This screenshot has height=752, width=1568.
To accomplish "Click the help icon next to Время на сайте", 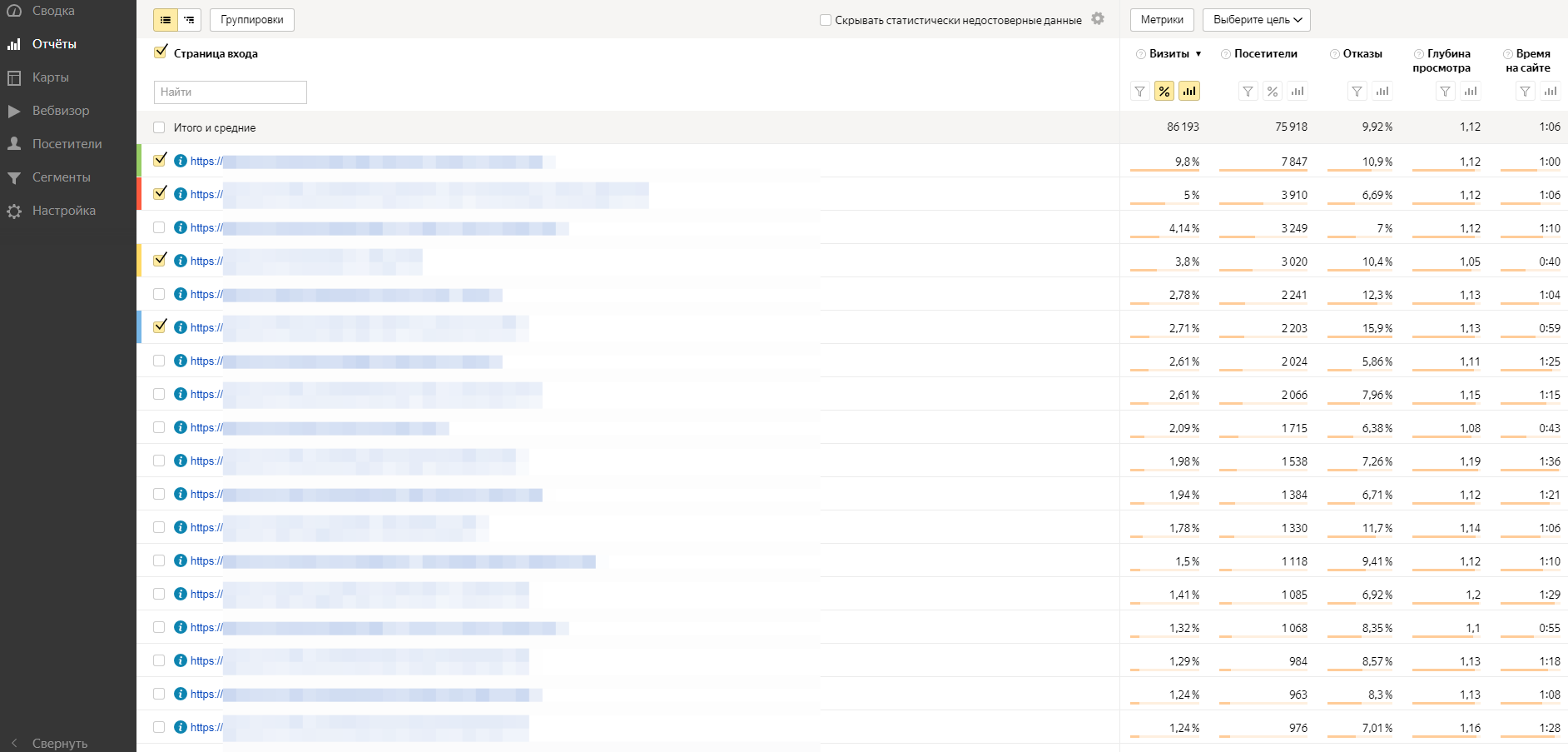I will tap(1508, 54).
